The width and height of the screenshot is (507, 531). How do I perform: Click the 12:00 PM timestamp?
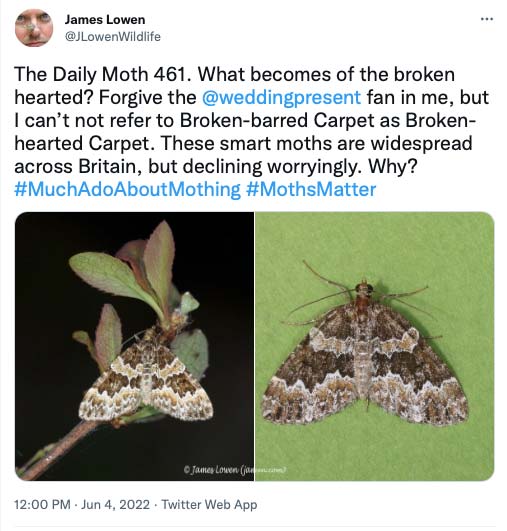(x=42, y=504)
